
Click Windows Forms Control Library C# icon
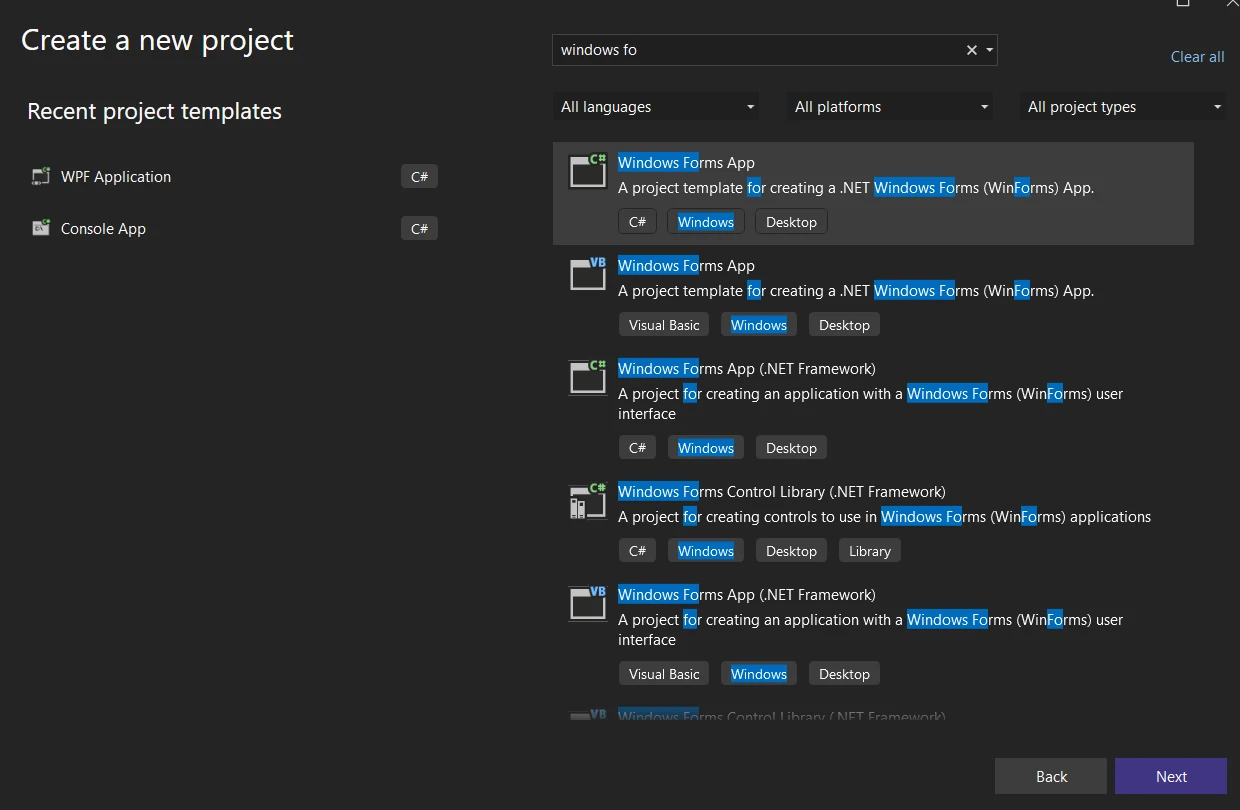point(588,500)
